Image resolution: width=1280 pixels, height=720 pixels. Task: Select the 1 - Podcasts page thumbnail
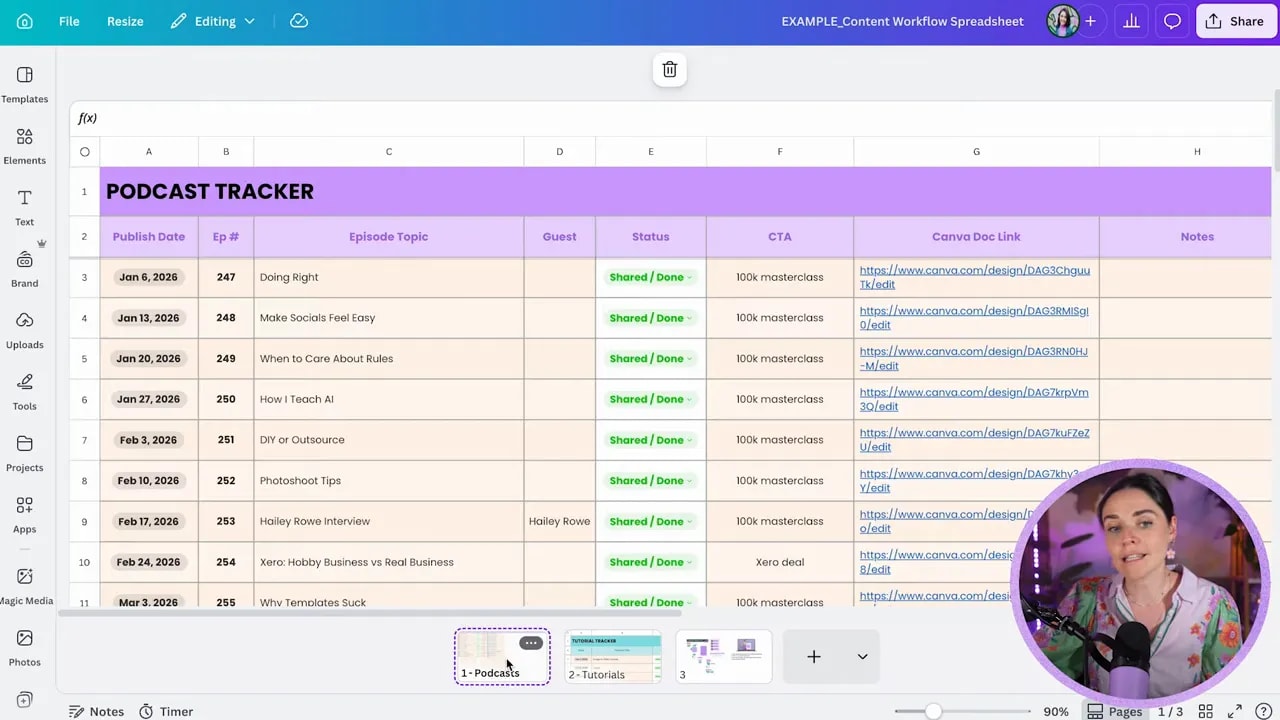click(x=502, y=657)
